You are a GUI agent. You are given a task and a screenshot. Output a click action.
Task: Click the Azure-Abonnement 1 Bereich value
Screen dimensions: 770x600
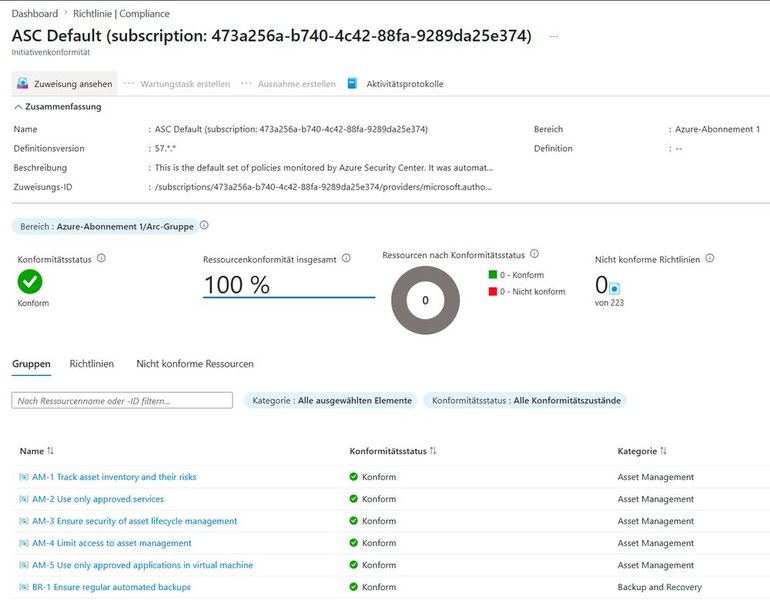717,129
